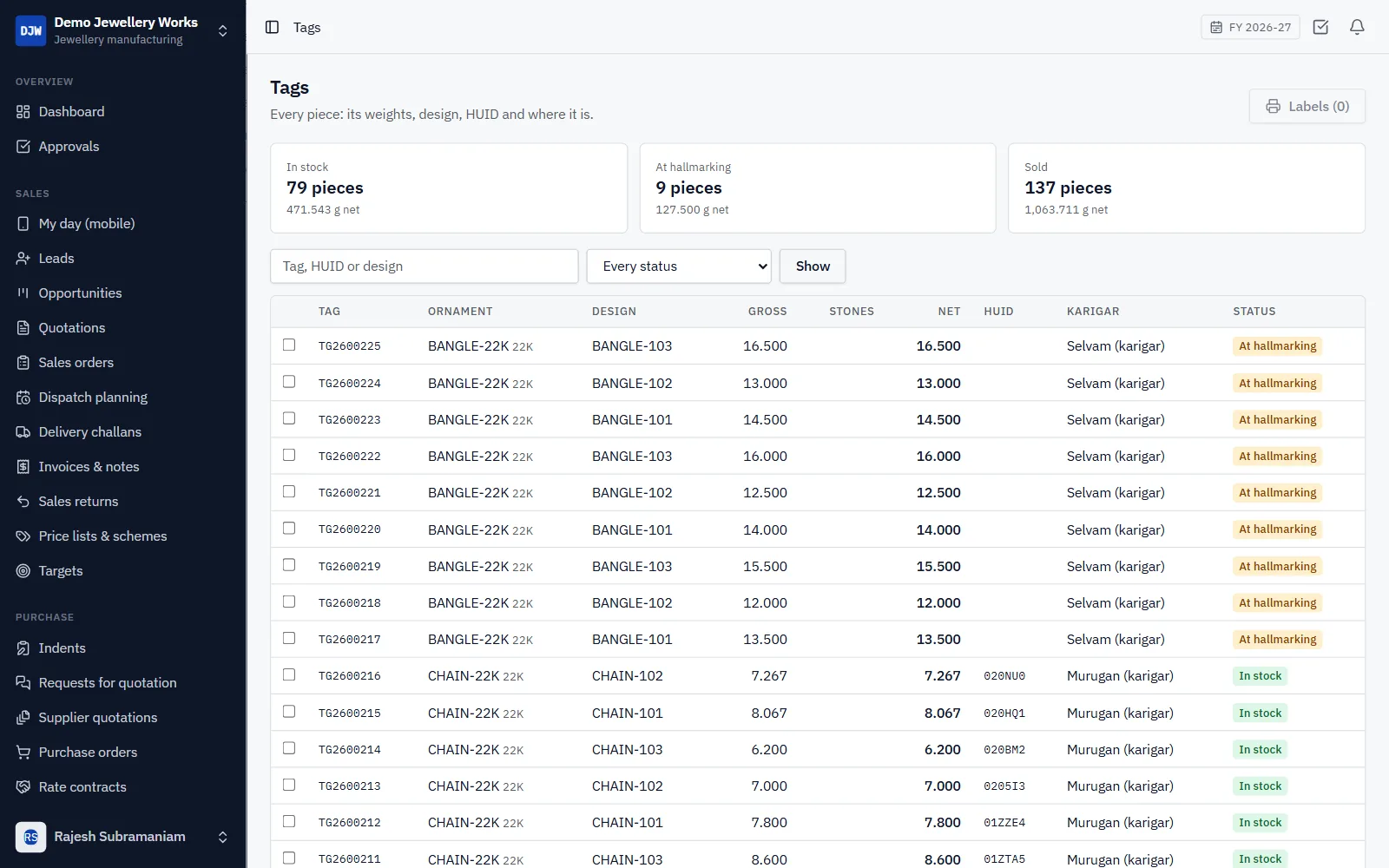Click the Invoices & notes icon
Image resolution: width=1389 pixels, height=868 pixels.
click(x=23, y=467)
